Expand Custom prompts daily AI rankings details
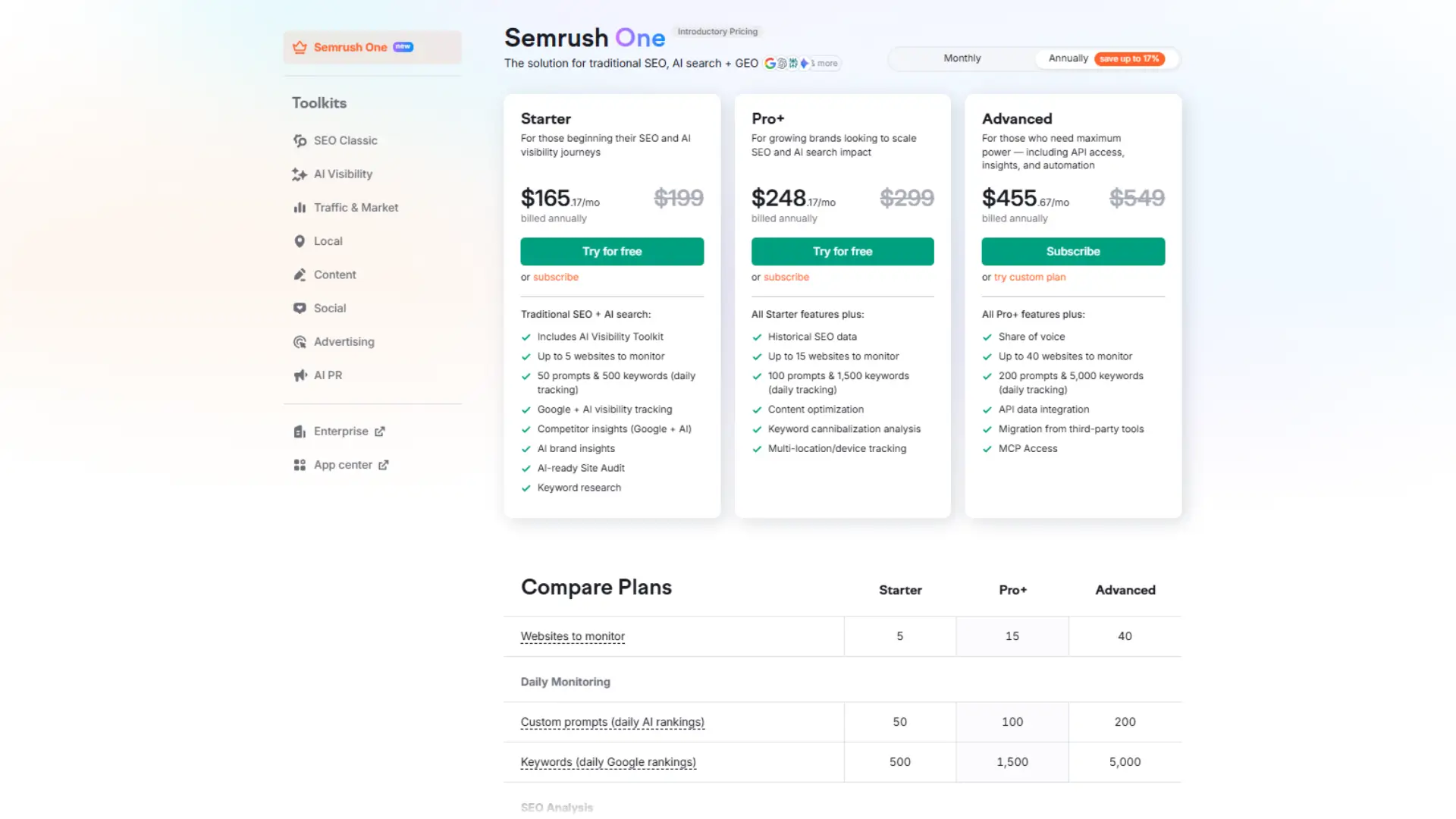 (612, 722)
